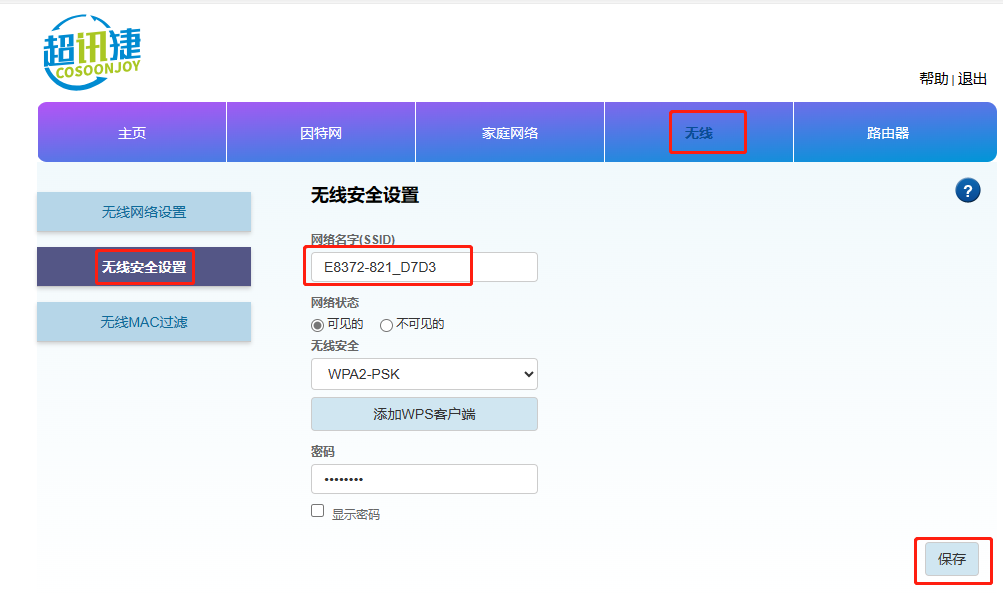Choose the 不可见的 radio button
This screenshot has height=594, width=1003.
(386, 325)
